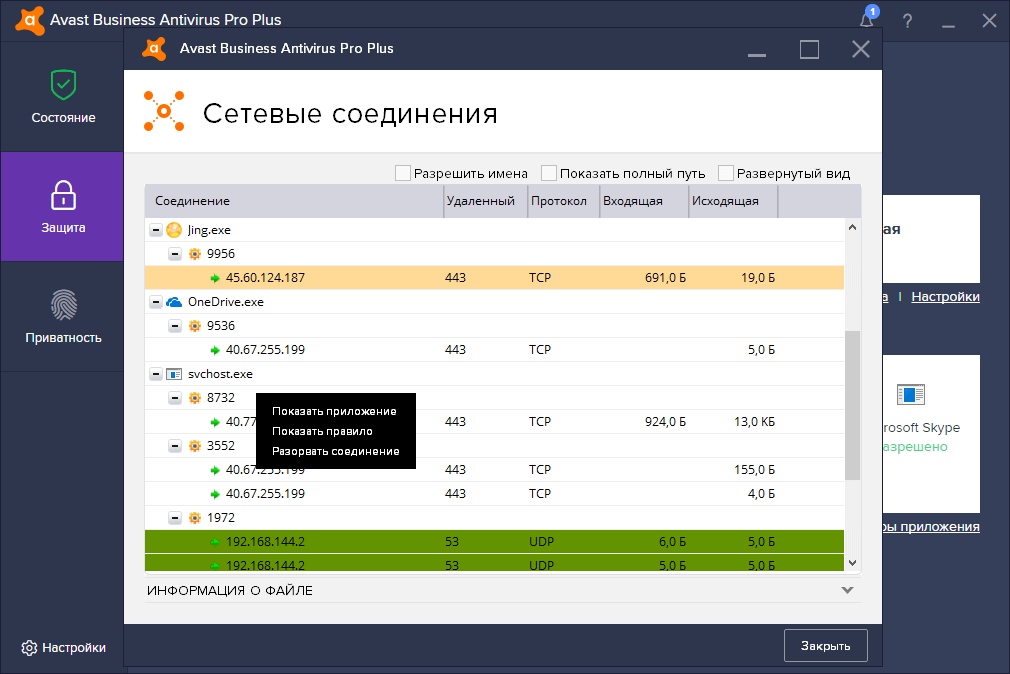This screenshot has height=674, width=1010.
Task: Sort by the Входящая column header
Action: coord(645,201)
